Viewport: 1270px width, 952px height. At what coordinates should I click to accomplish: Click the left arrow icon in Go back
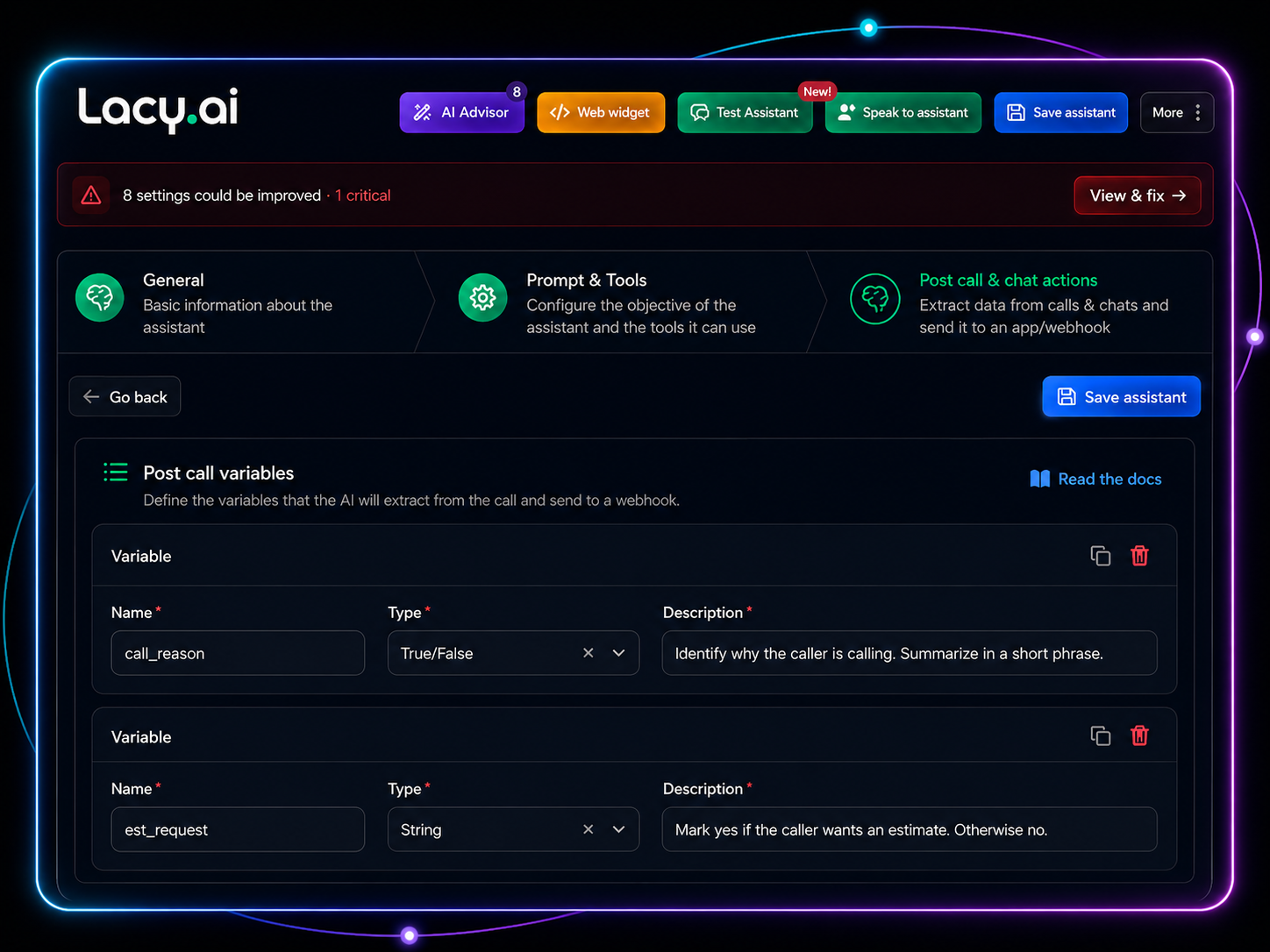pyautogui.click(x=91, y=396)
